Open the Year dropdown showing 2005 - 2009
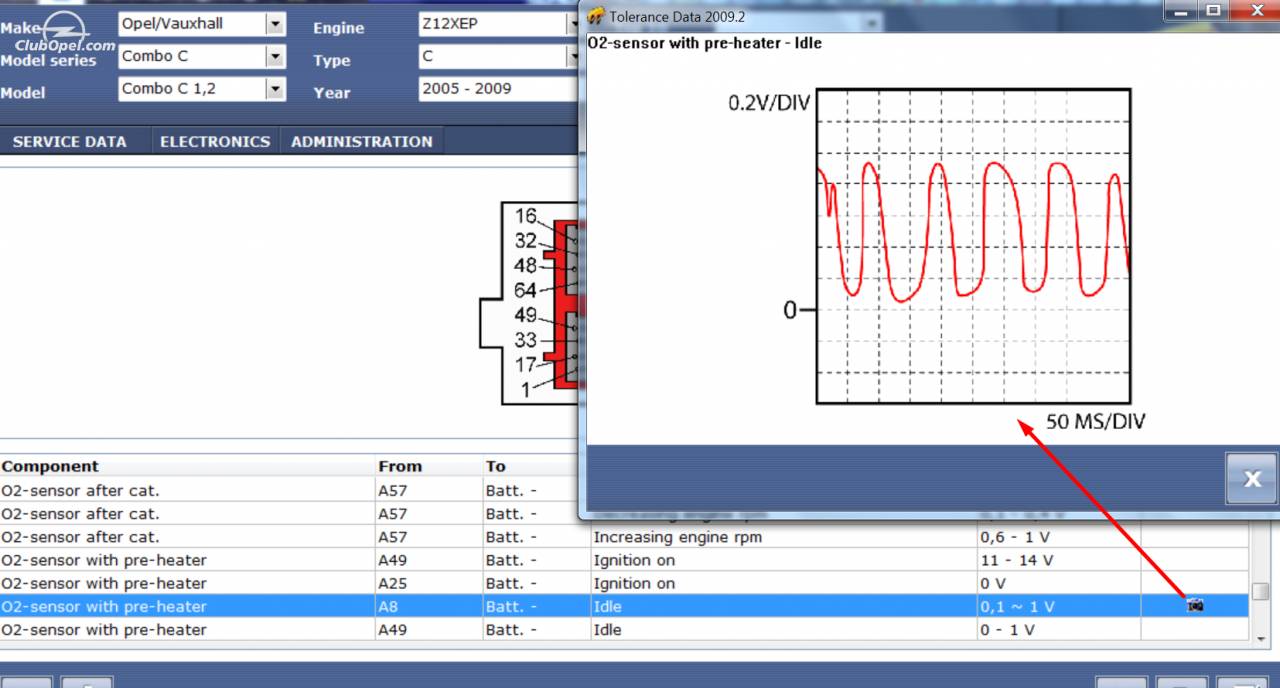This screenshot has width=1280, height=688. (x=498, y=89)
